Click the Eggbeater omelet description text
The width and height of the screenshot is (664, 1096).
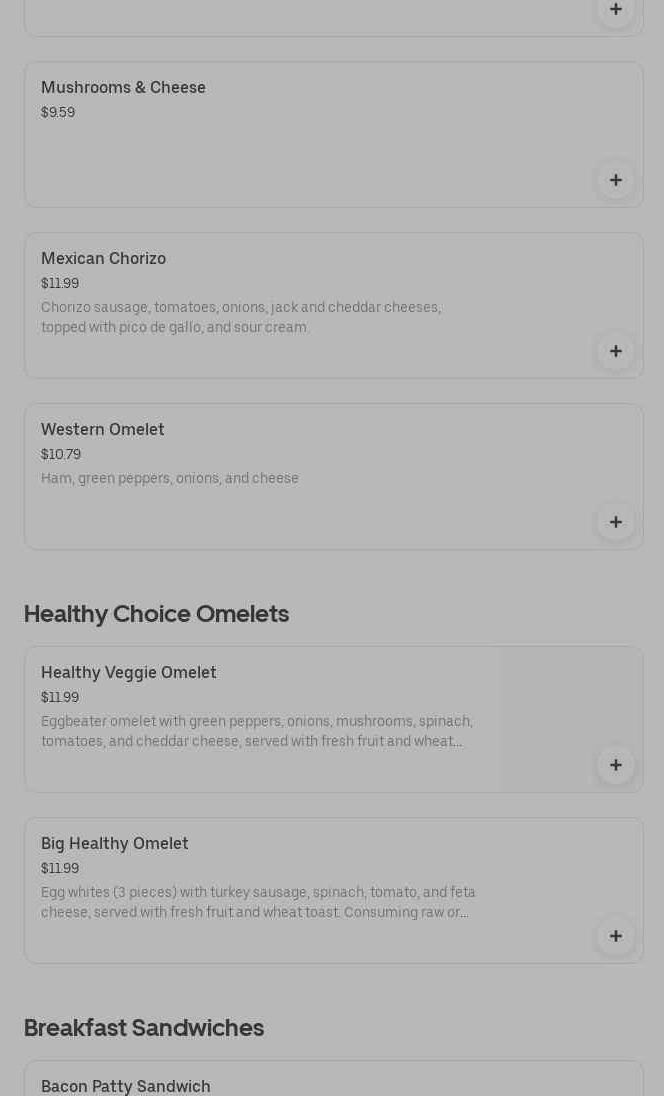click(256, 731)
